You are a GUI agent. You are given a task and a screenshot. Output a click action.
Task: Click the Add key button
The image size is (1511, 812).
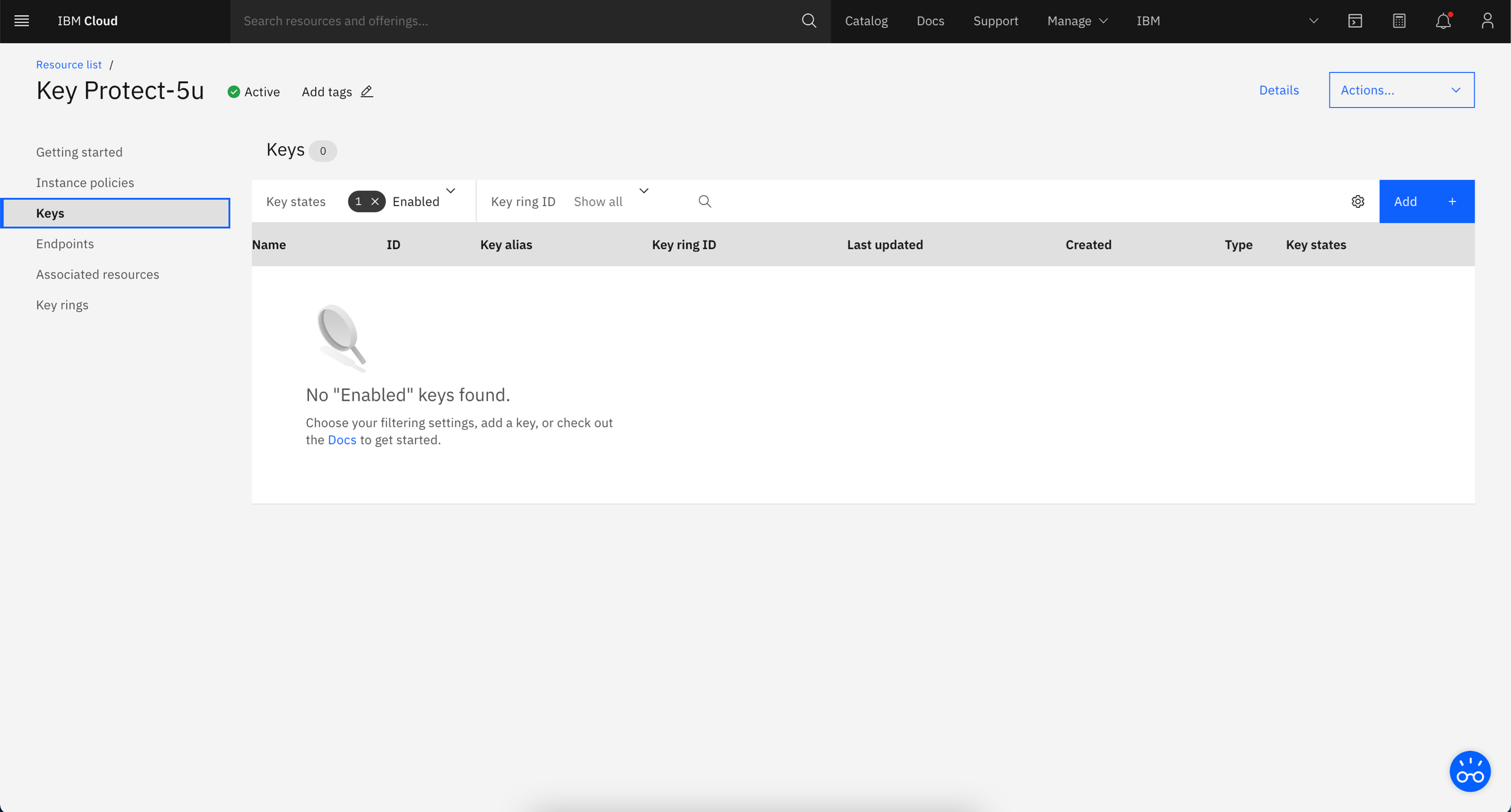pos(1427,202)
